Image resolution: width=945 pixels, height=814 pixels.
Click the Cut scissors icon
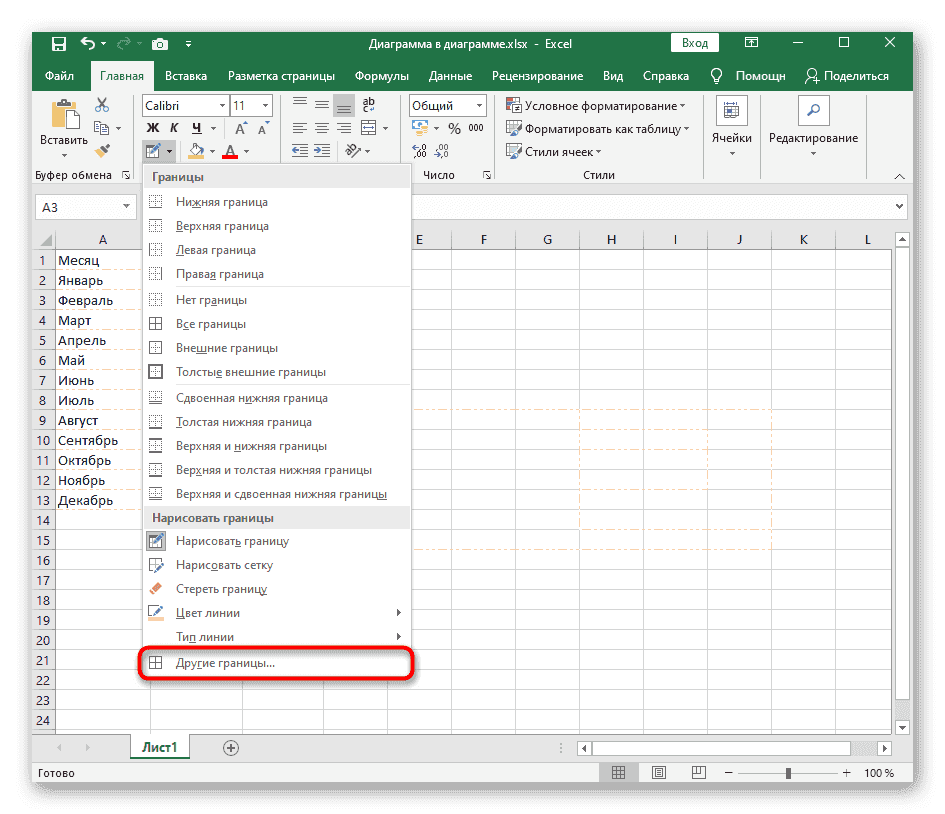tap(101, 105)
